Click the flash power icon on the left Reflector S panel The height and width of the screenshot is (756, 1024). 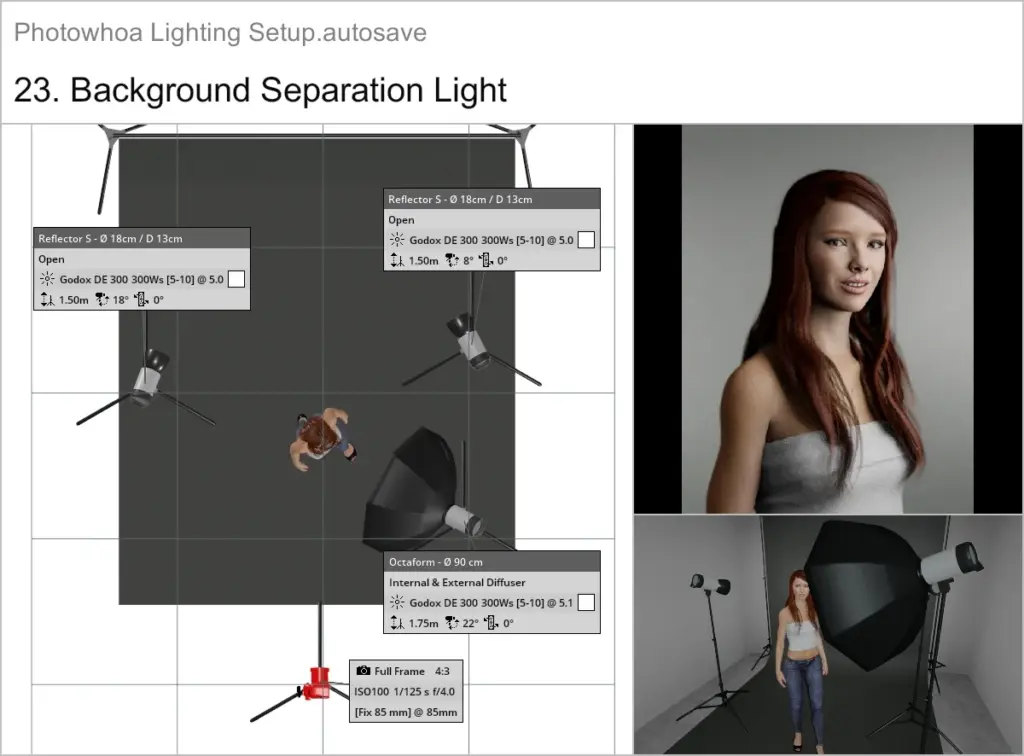(47, 279)
